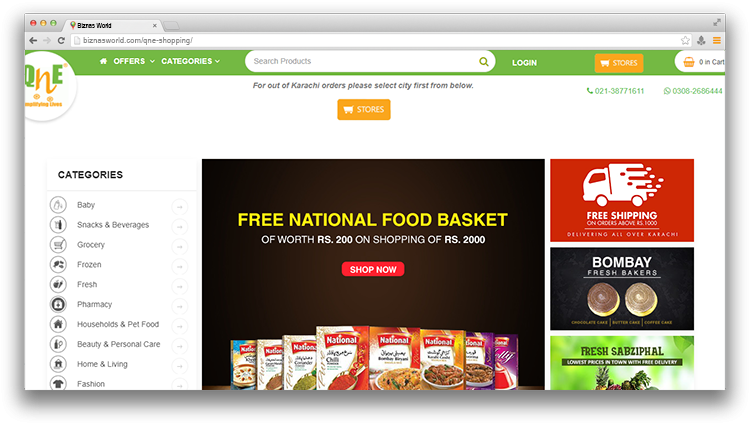750x425 pixels.
Task: Click the cart basket icon
Action: (689, 62)
